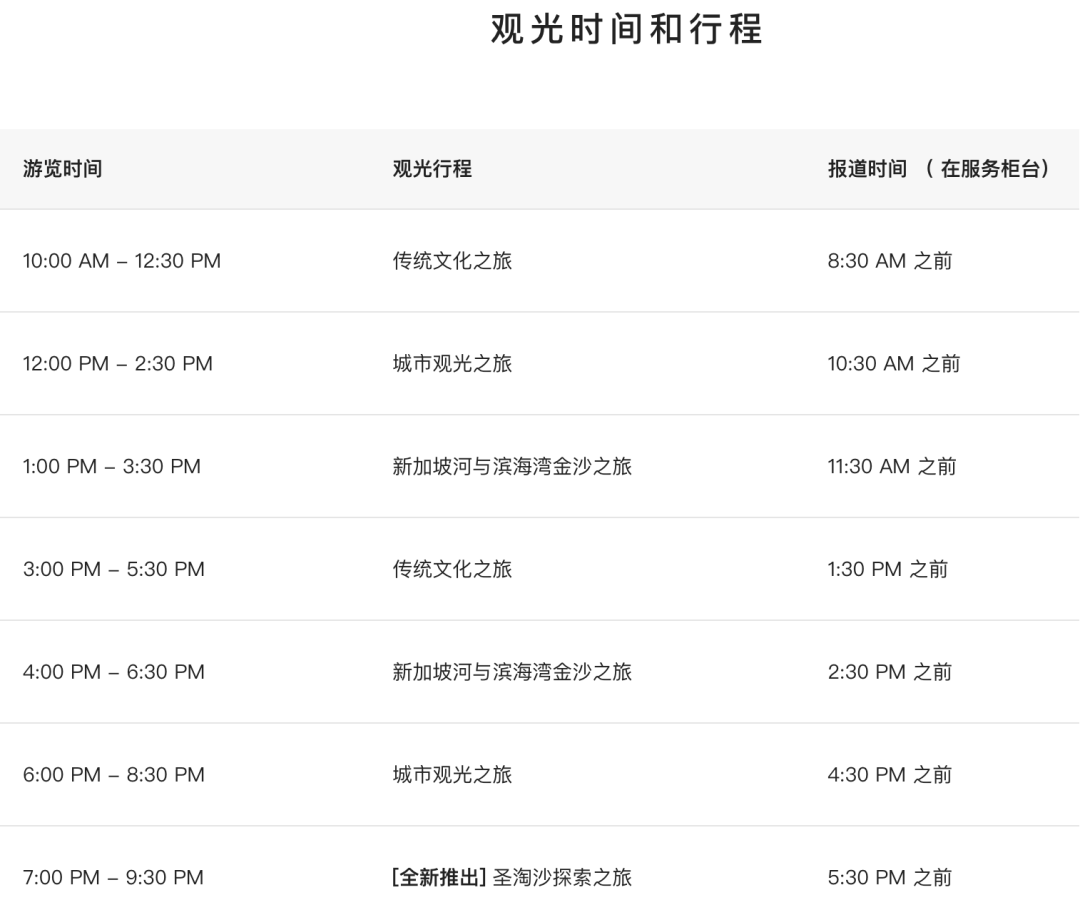Select [全新推出] 圣淘沙探索之旅 itinerary
The image size is (1080, 905).
tap(512, 877)
